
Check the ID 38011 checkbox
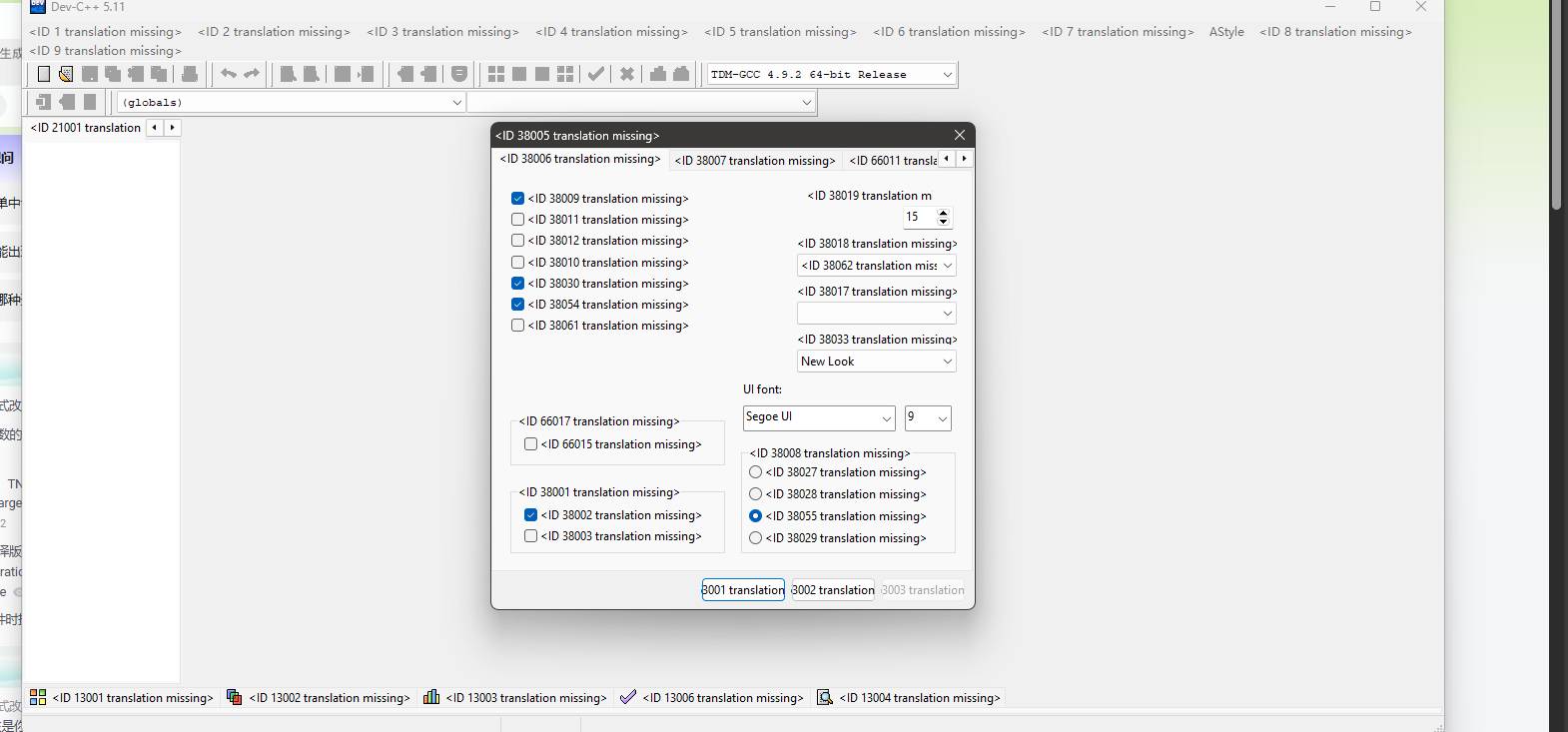pyautogui.click(x=517, y=220)
